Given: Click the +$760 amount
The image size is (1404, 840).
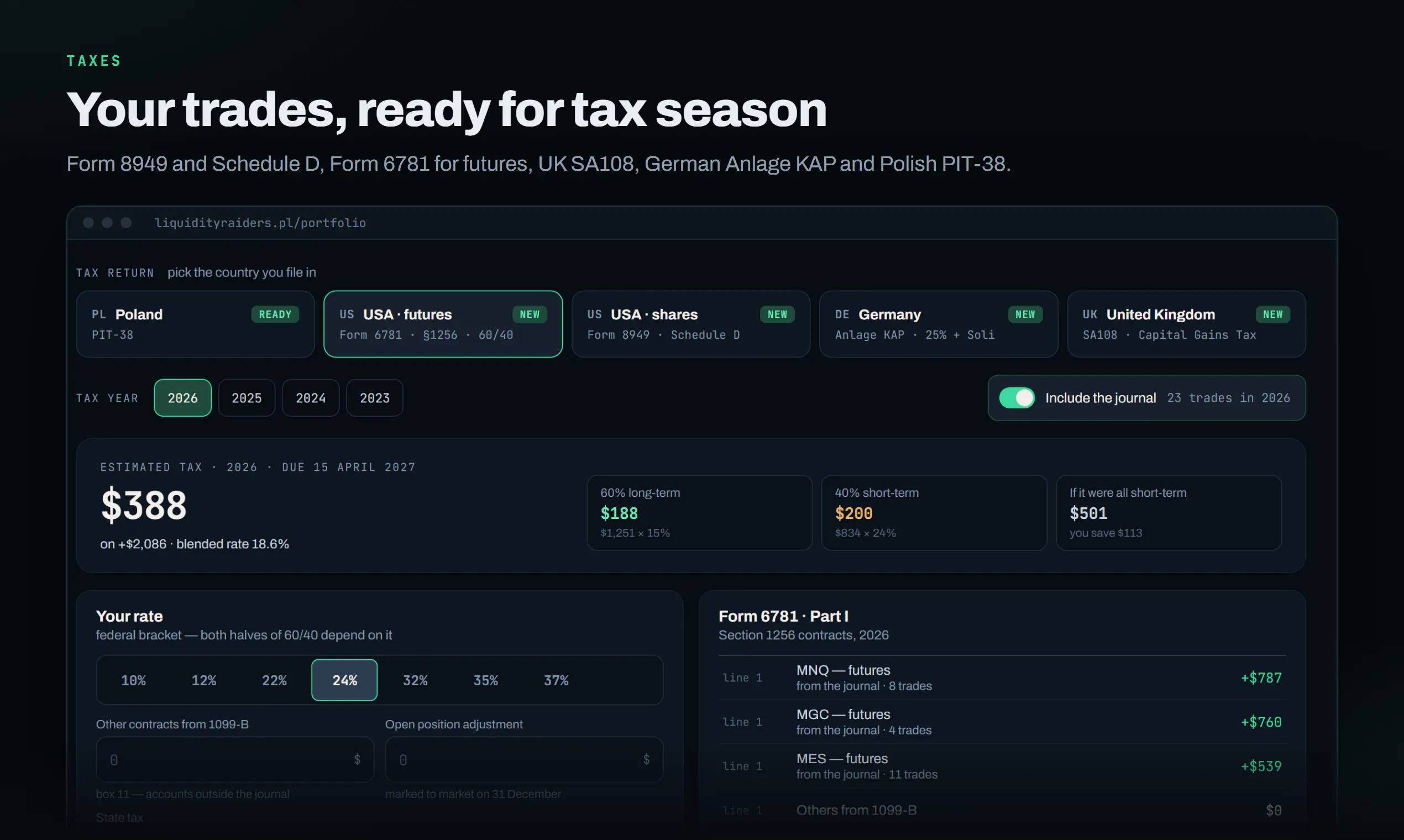Looking at the screenshot, I should [x=1261, y=722].
